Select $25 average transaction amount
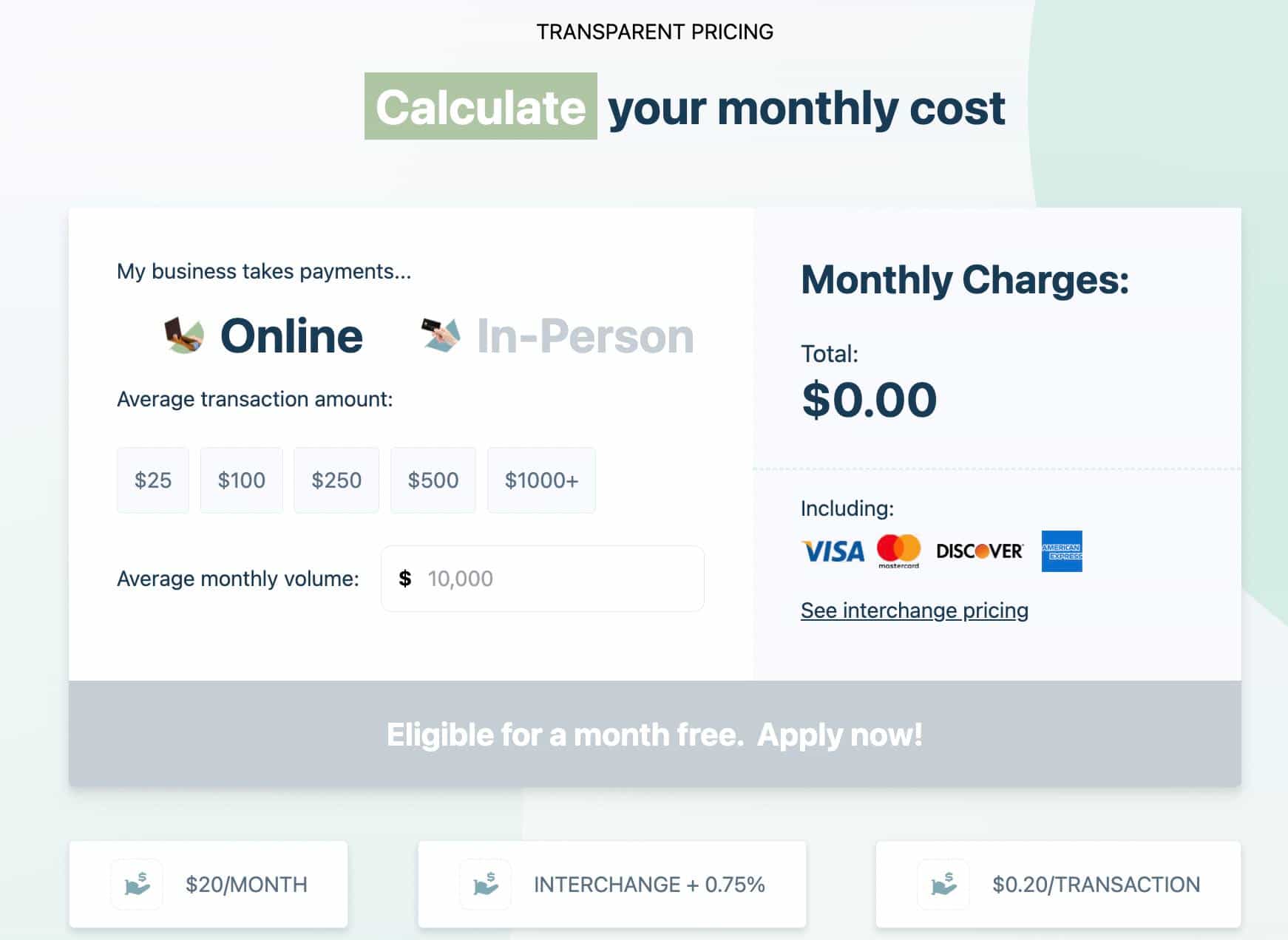Viewport: 1288px width, 940px height. click(153, 480)
